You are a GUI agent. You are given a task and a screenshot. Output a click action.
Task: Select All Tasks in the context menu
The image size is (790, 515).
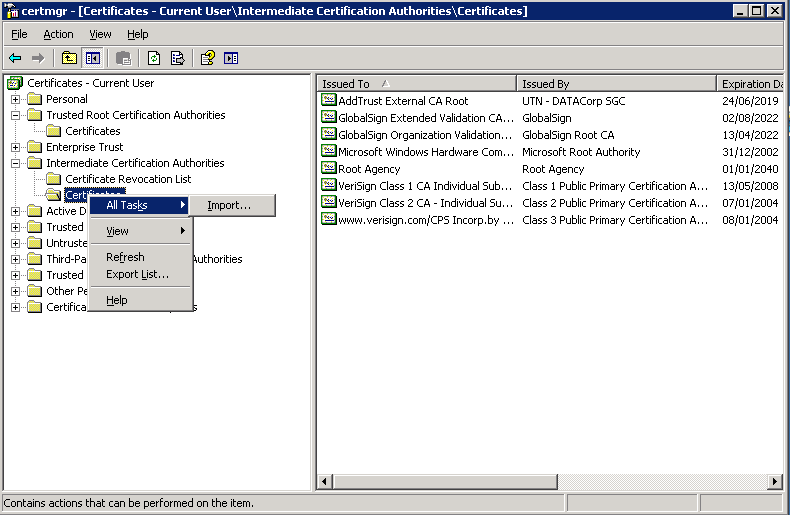[140, 205]
